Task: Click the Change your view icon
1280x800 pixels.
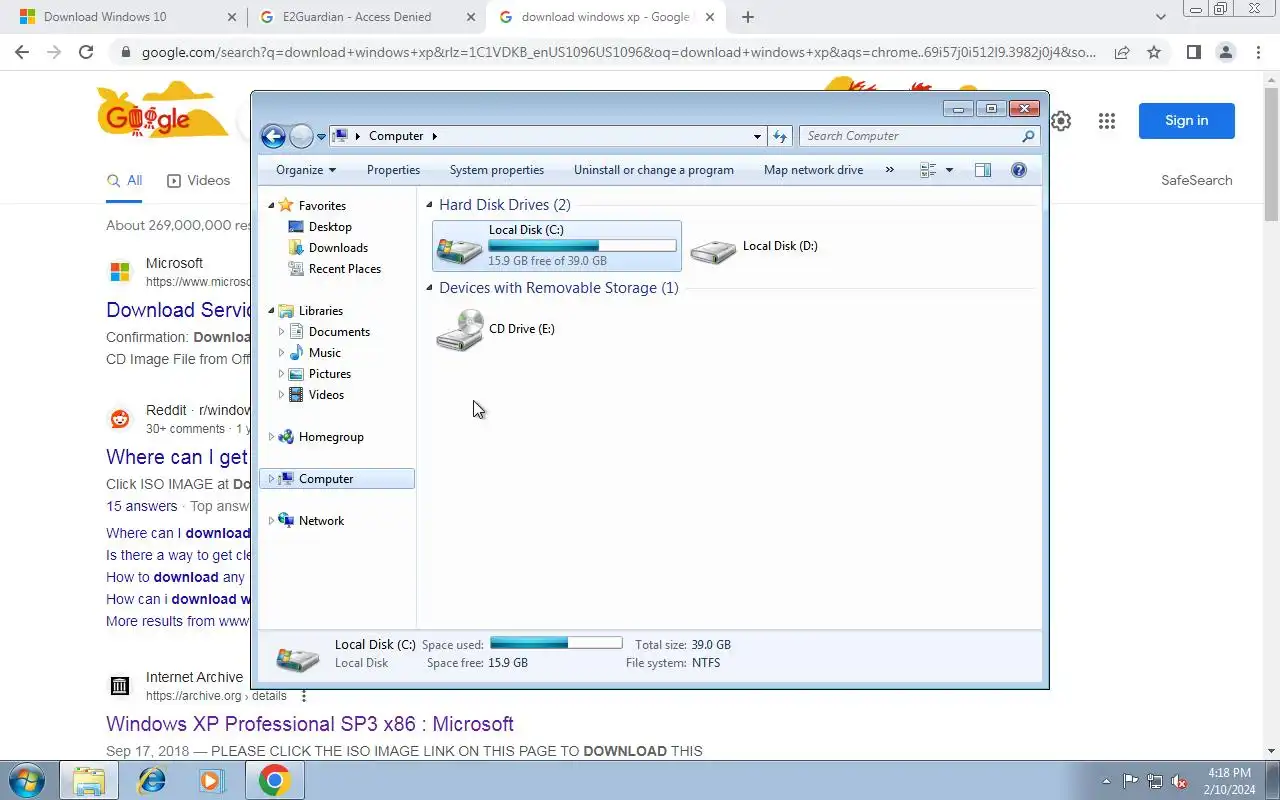Action: coord(928,170)
